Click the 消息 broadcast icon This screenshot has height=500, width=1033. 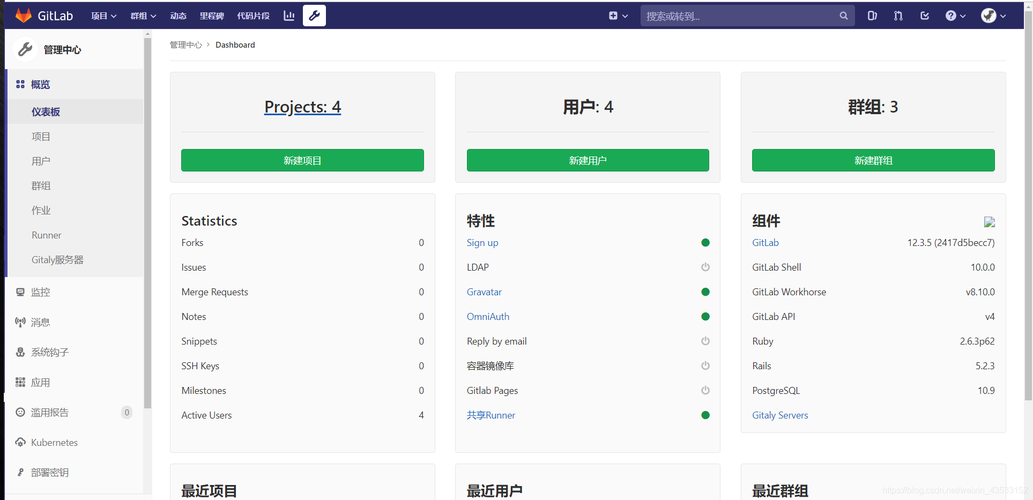click(20, 322)
